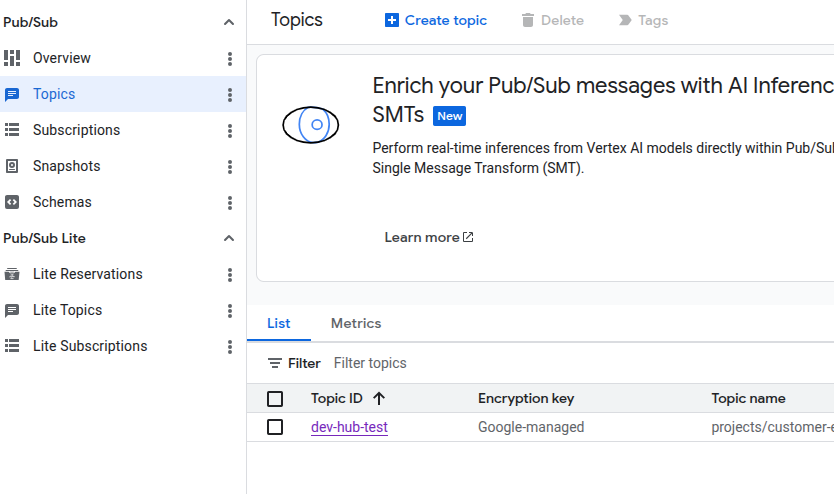This screenshot has height=494, width=834.
Task: Open Lite Topics in the sidebar
Action: point(68,310)
